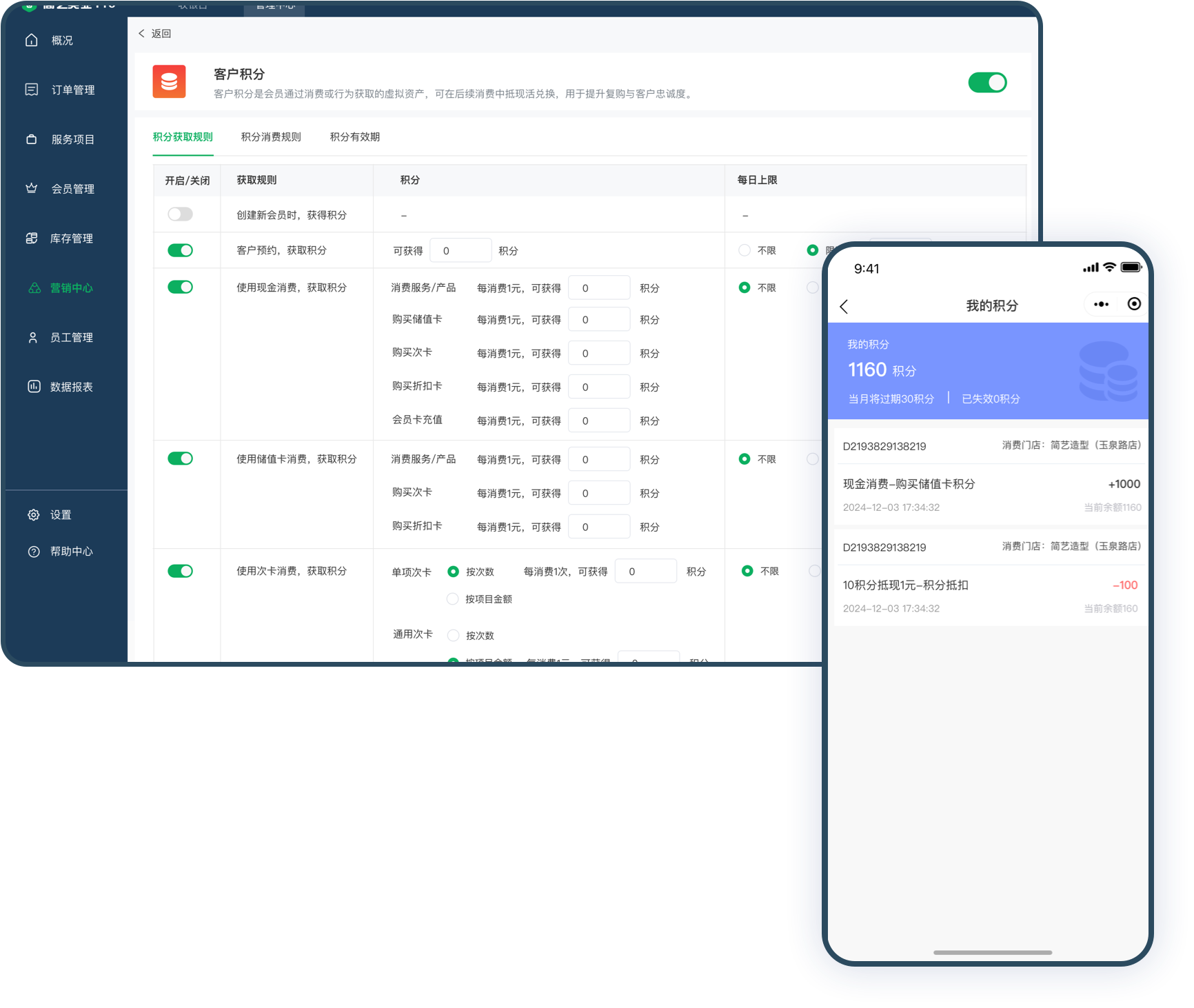Click points input for 客户预约 可获得
The image size is (1194, 1008).
coord(461,250)
